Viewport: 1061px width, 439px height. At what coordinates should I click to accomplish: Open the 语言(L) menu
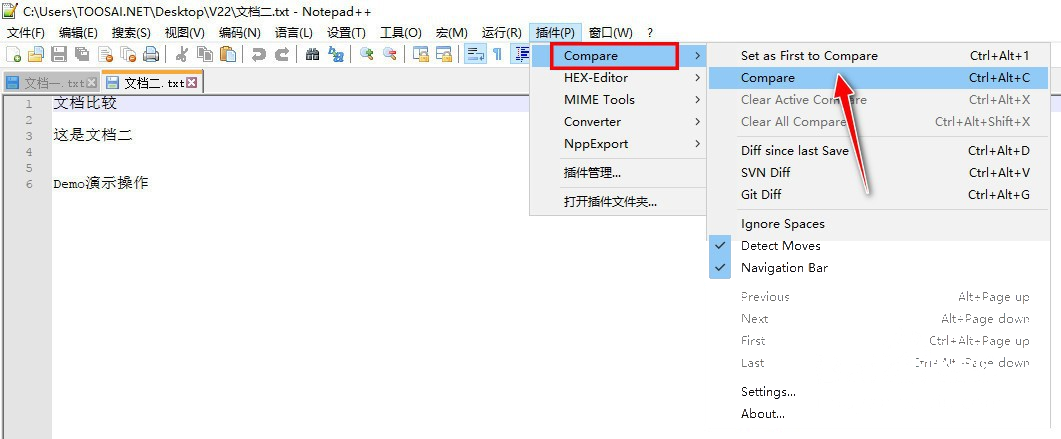pyautogui.click(x=294, y=32)
